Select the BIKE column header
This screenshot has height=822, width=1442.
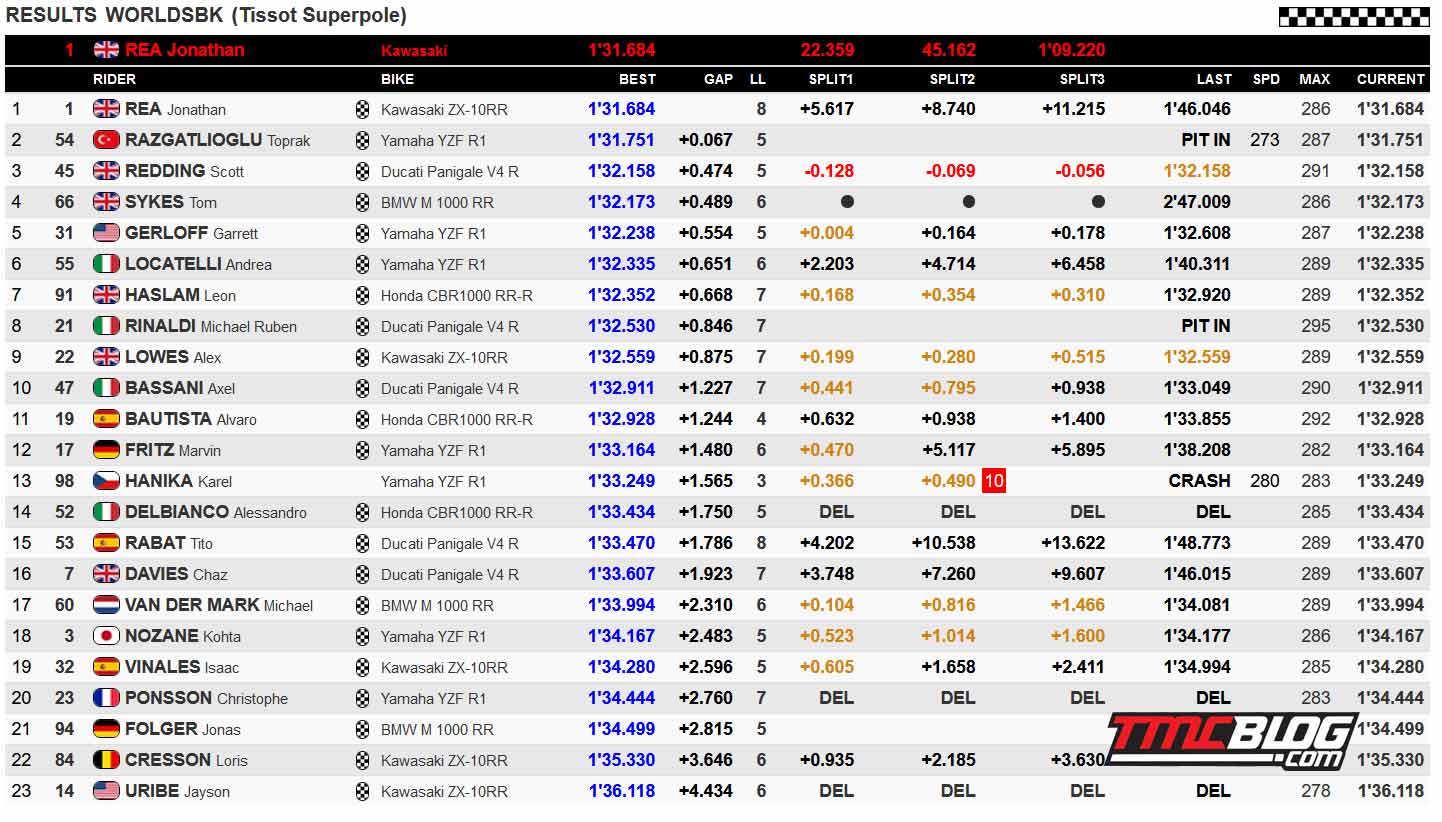point(397,79)
